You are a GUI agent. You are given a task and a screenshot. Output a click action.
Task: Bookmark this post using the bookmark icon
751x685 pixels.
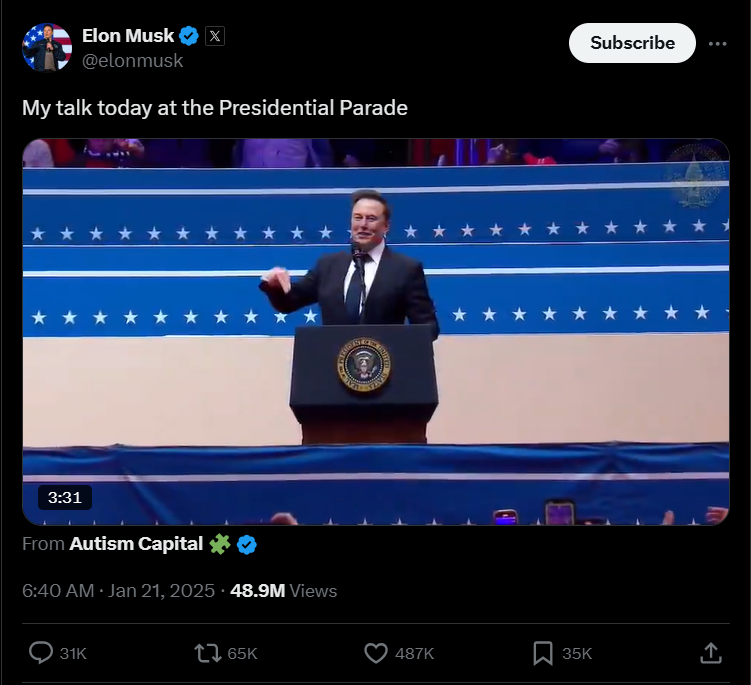542,653
